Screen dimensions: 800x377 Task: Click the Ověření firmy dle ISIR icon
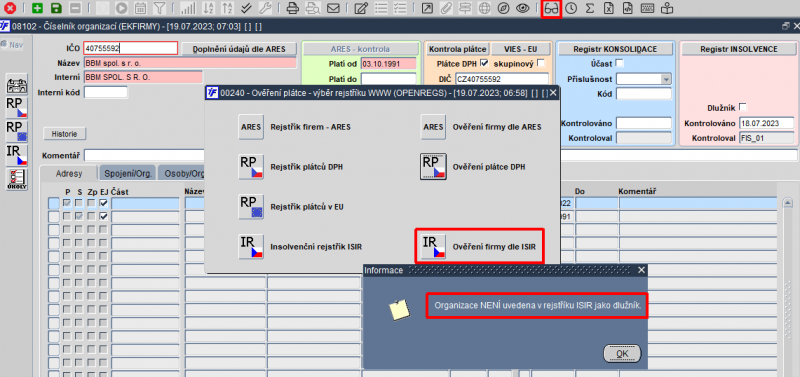tap(433, 247)
